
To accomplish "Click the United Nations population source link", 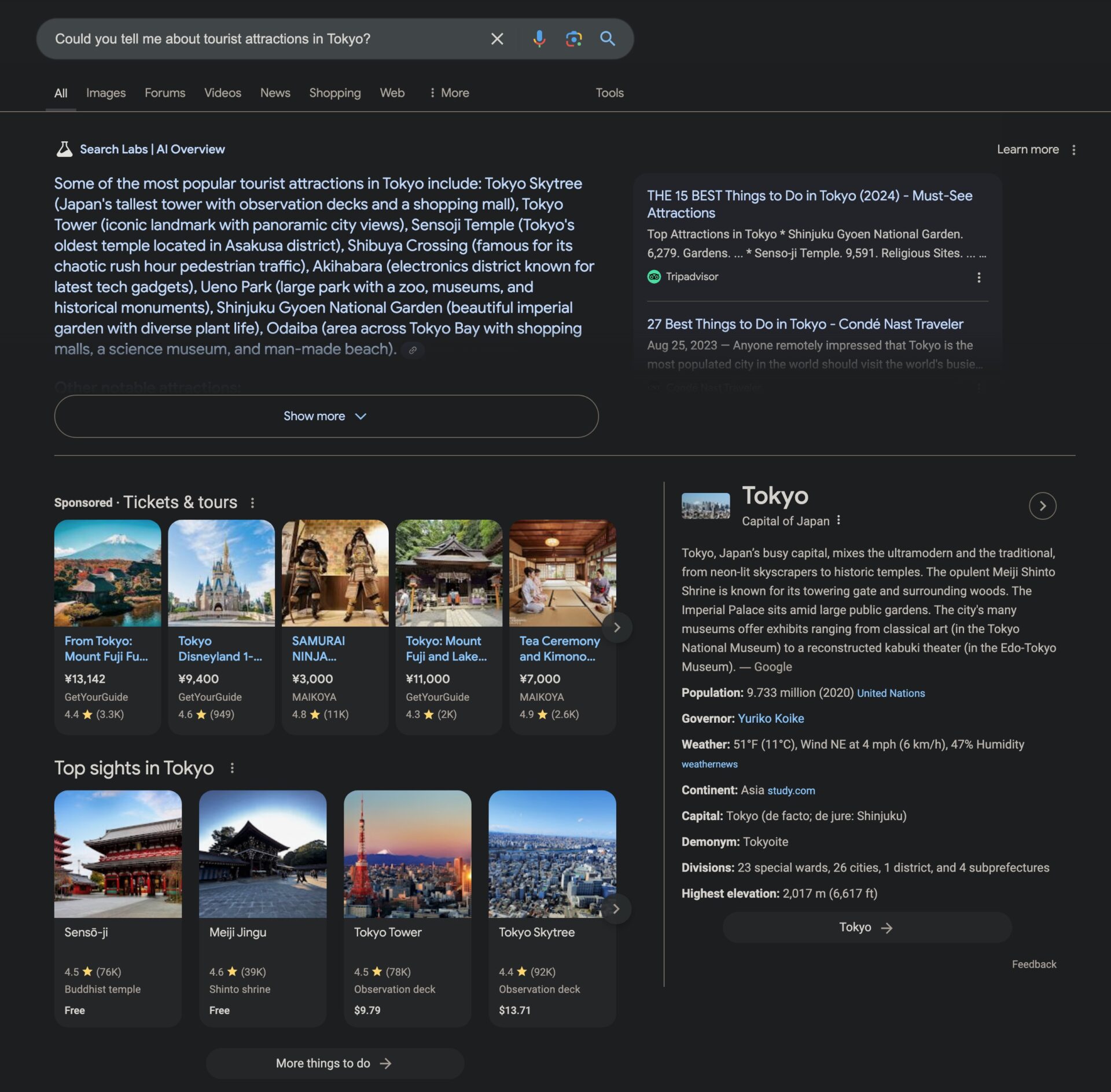I will [891, 693].
